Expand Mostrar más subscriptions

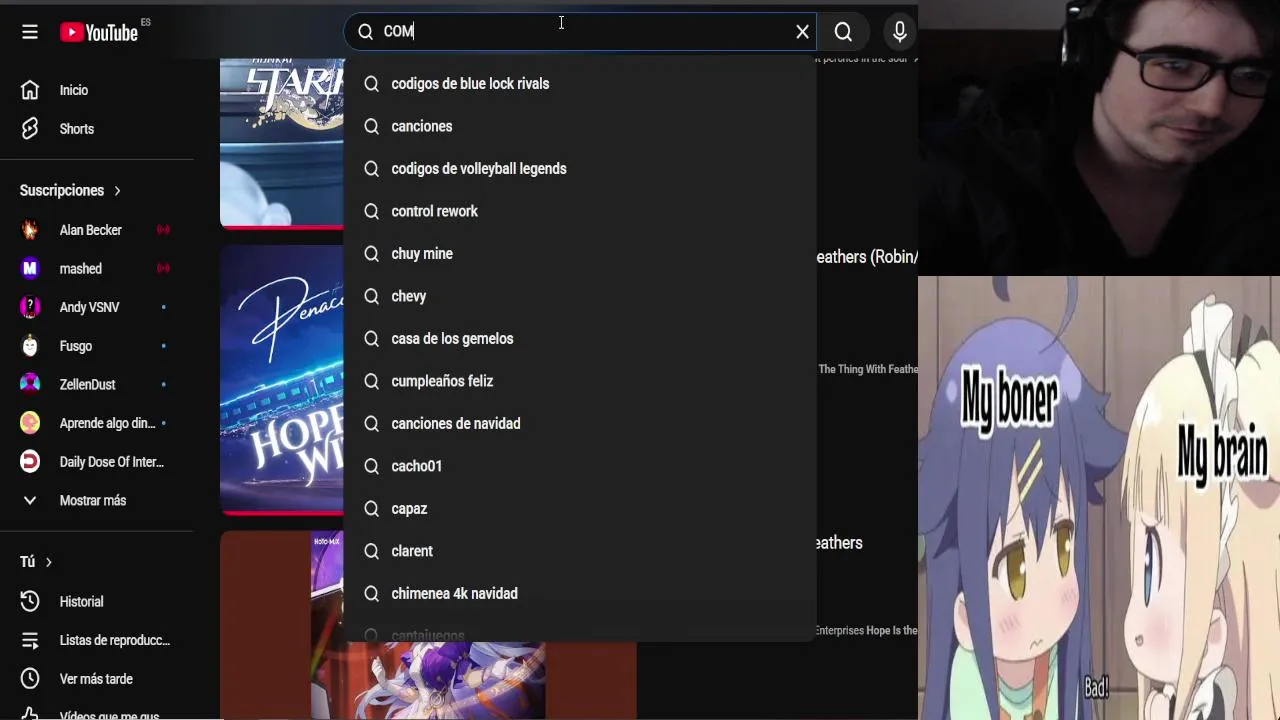click(96, 500)
